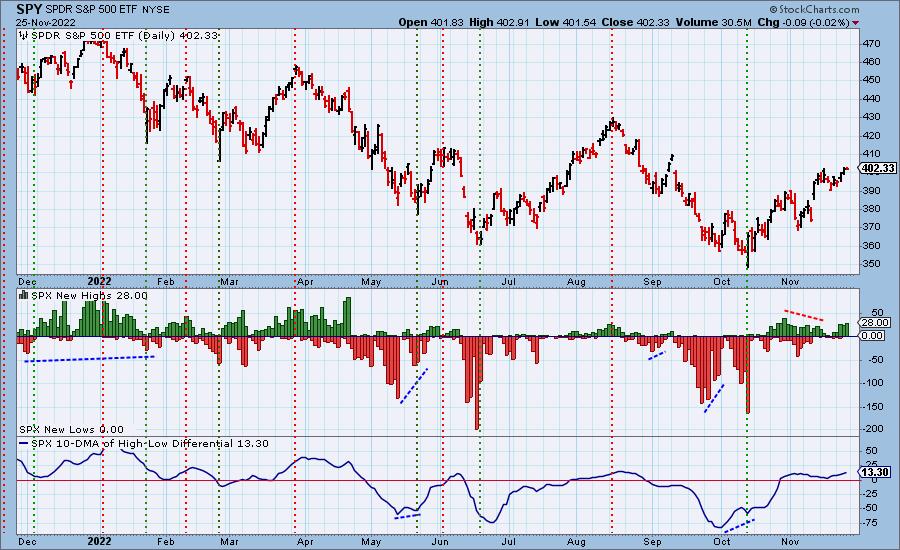Click the Volume 30.5M value
900x550 pixels.
point(713,22)
